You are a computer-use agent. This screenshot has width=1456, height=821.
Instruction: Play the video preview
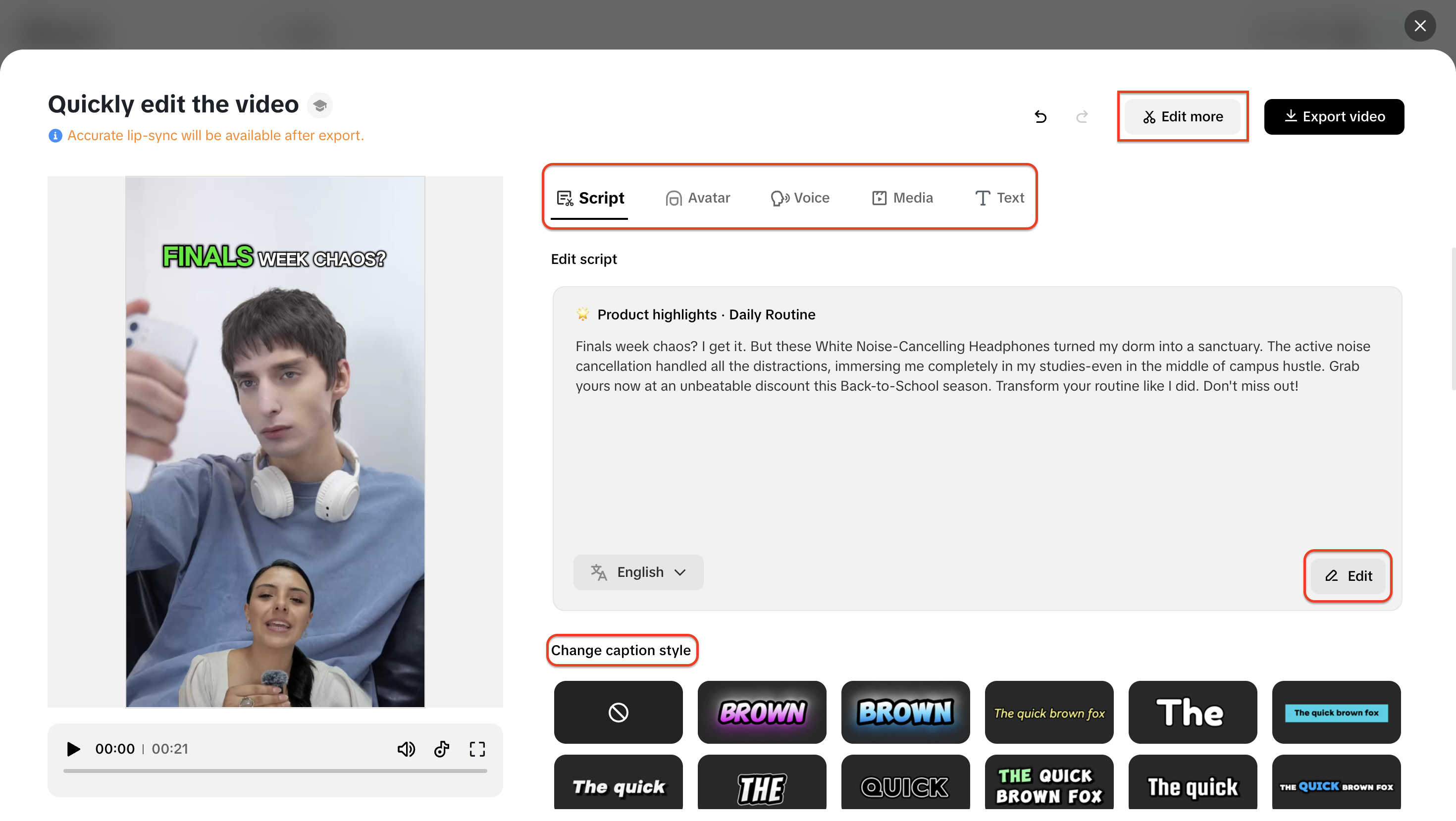[73, 749]
